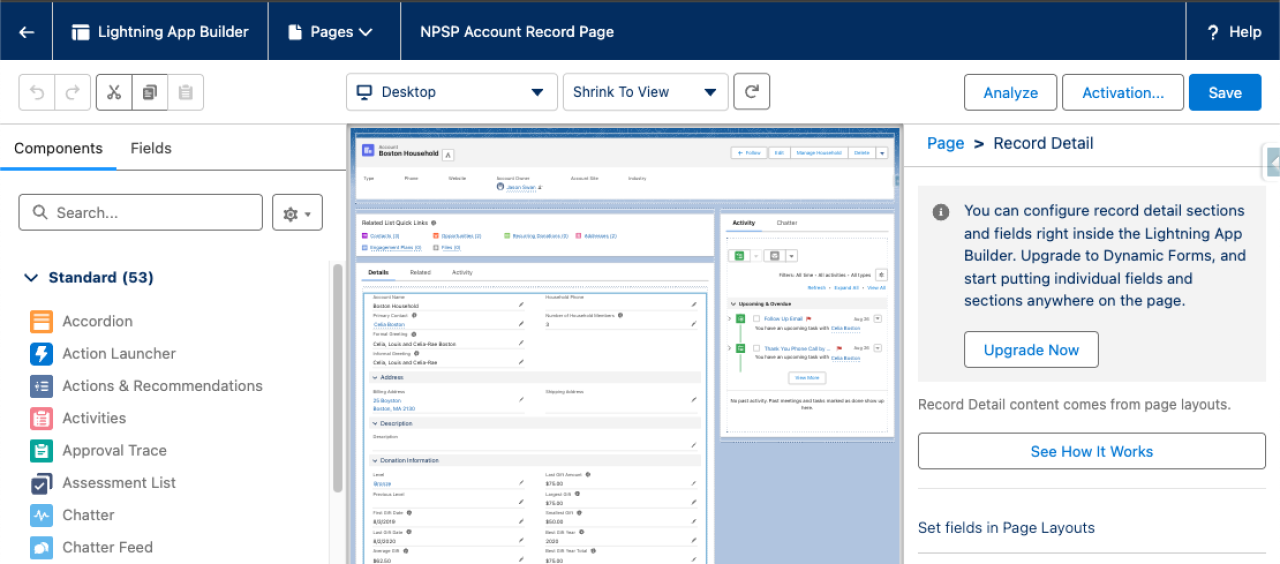Screen dimensions: 1280x564
Task: Click the Actions & Recommendations icon
Action: (x=41, y=386)
